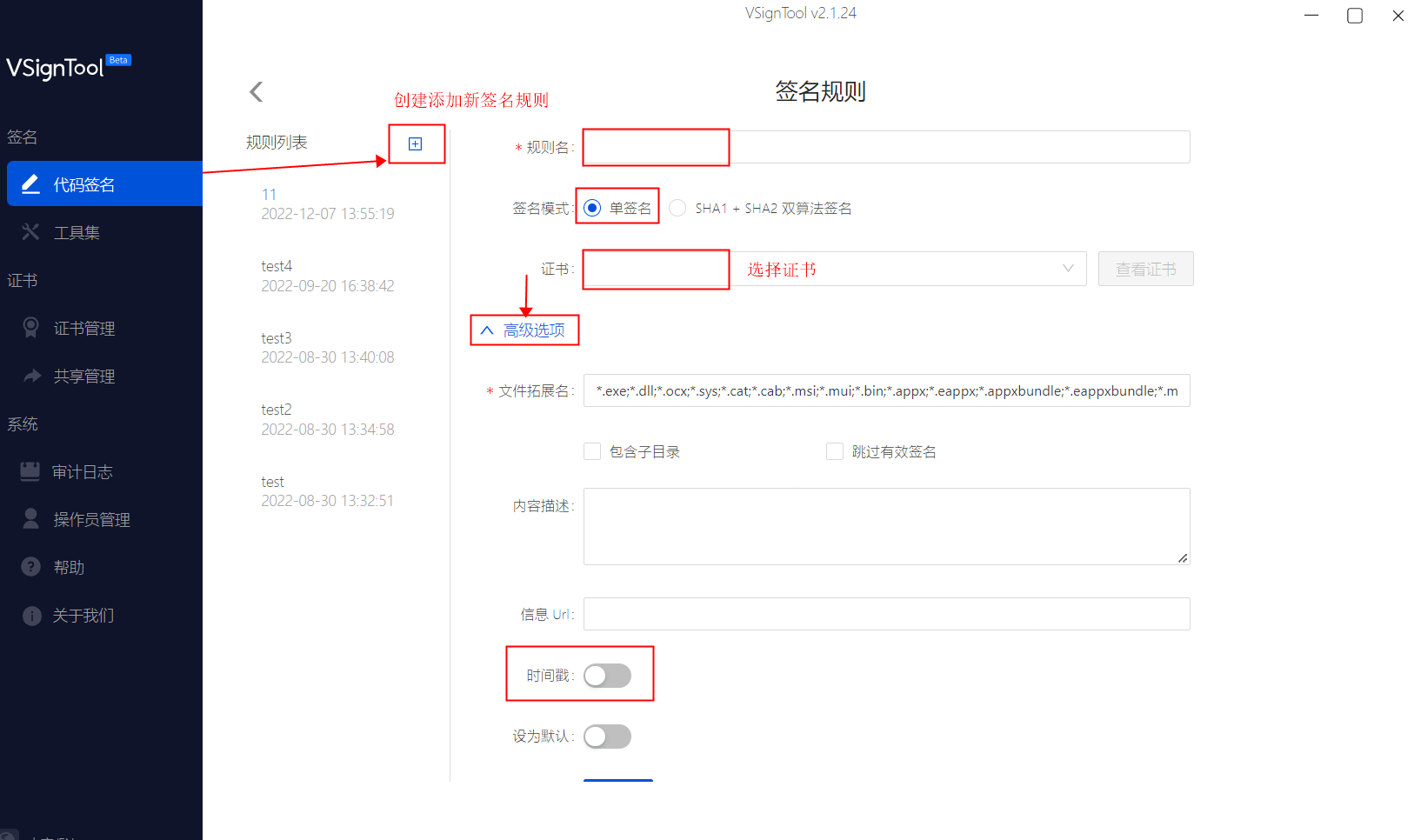
Task: Click the 工具集 tools icon
Action: point(30,232)
